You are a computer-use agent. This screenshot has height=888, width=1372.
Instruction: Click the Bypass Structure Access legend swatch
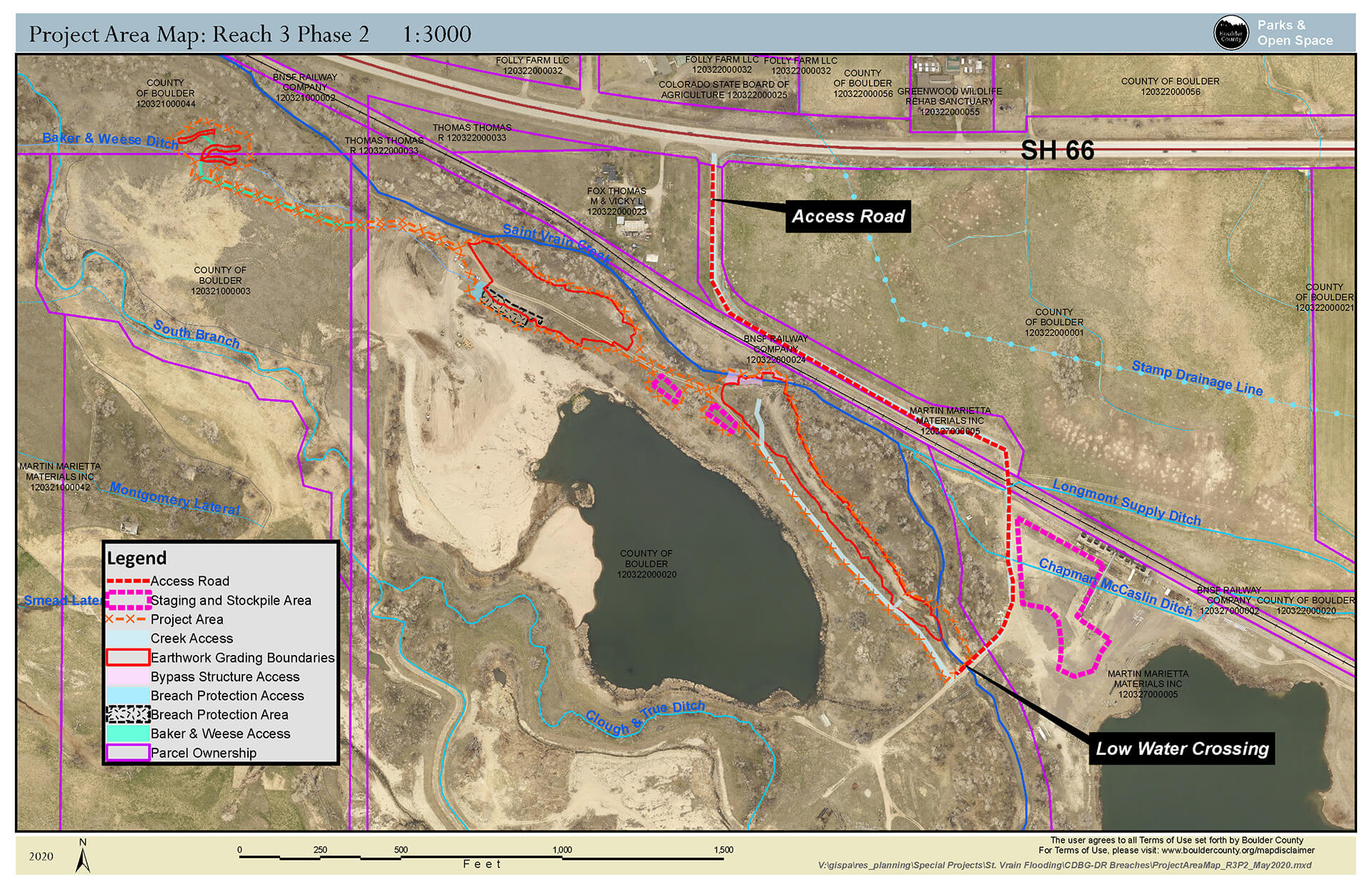128,676
